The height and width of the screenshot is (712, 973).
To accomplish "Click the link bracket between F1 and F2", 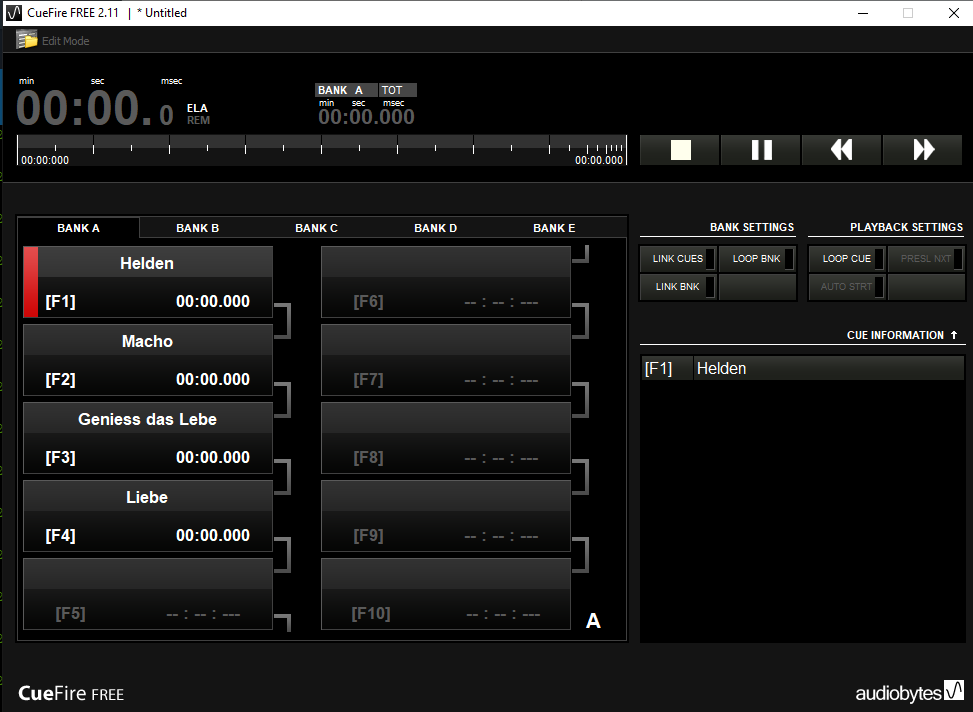I will pyautogui.click(x=283, y=321).
